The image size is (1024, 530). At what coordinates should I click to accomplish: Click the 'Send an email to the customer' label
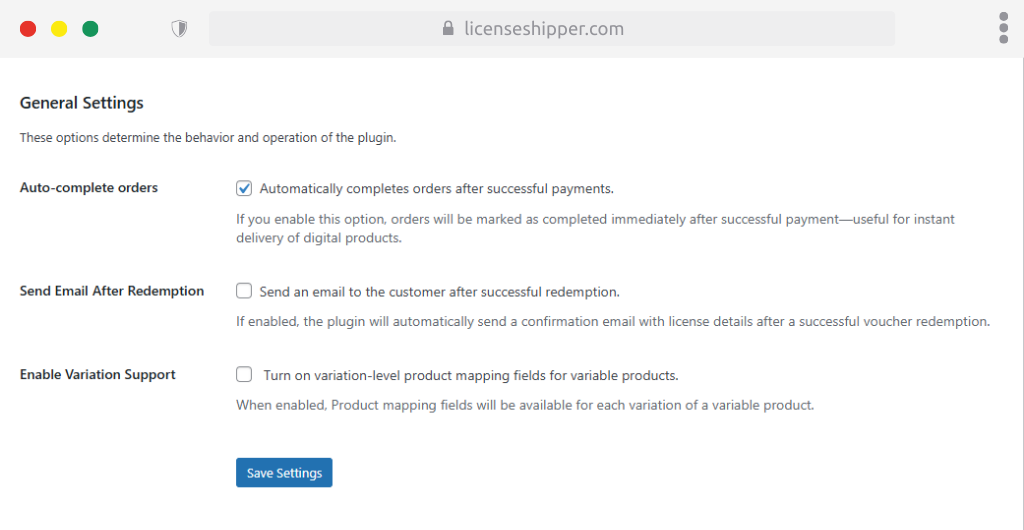[439, 292]
